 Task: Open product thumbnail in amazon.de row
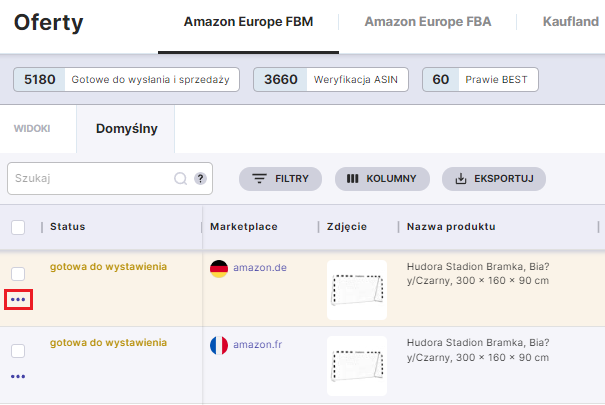click(357, 290)
